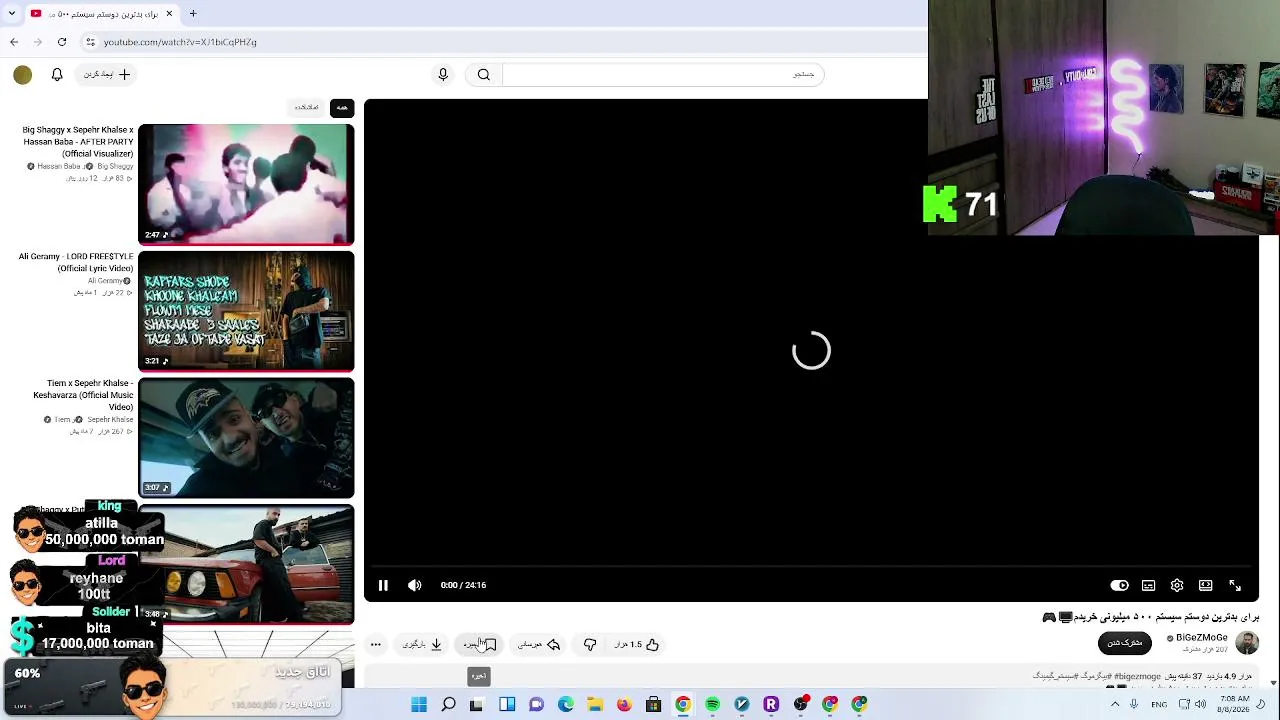Open Firefox from the taskbar

(x=624, y=705)
